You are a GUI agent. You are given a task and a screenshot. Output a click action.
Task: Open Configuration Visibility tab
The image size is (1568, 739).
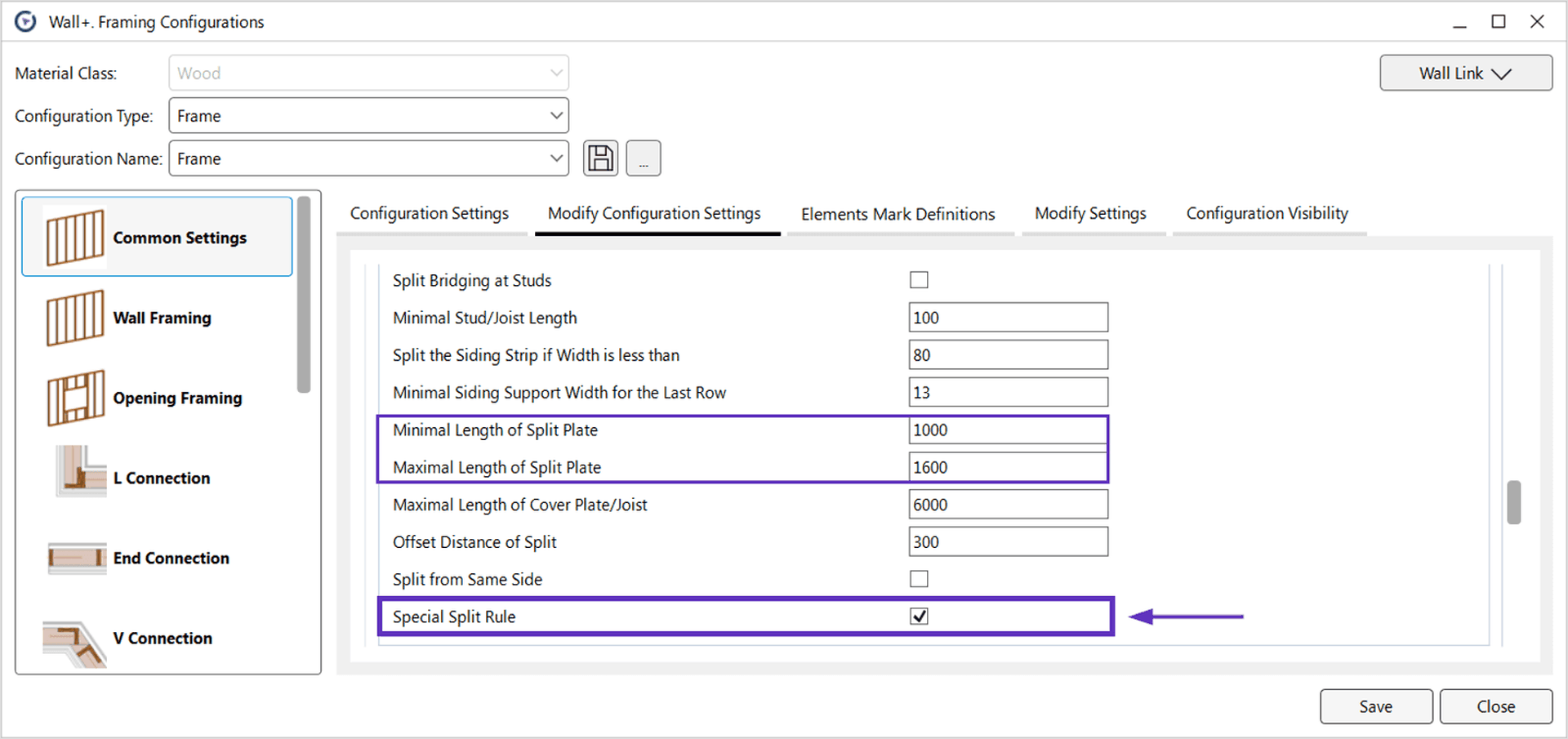point(1267,214)
